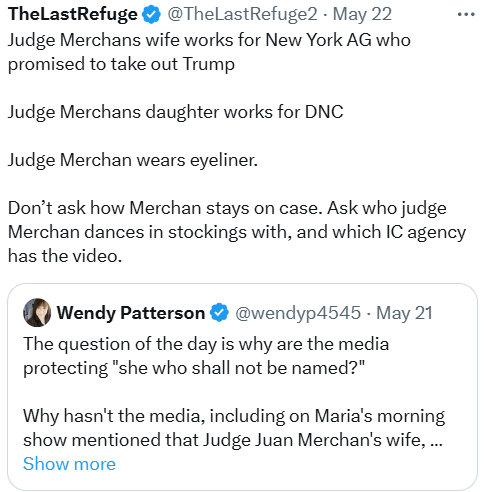Click the Wendy Patterson display name
Screen dimensions: 484x492
click(130, 313)
